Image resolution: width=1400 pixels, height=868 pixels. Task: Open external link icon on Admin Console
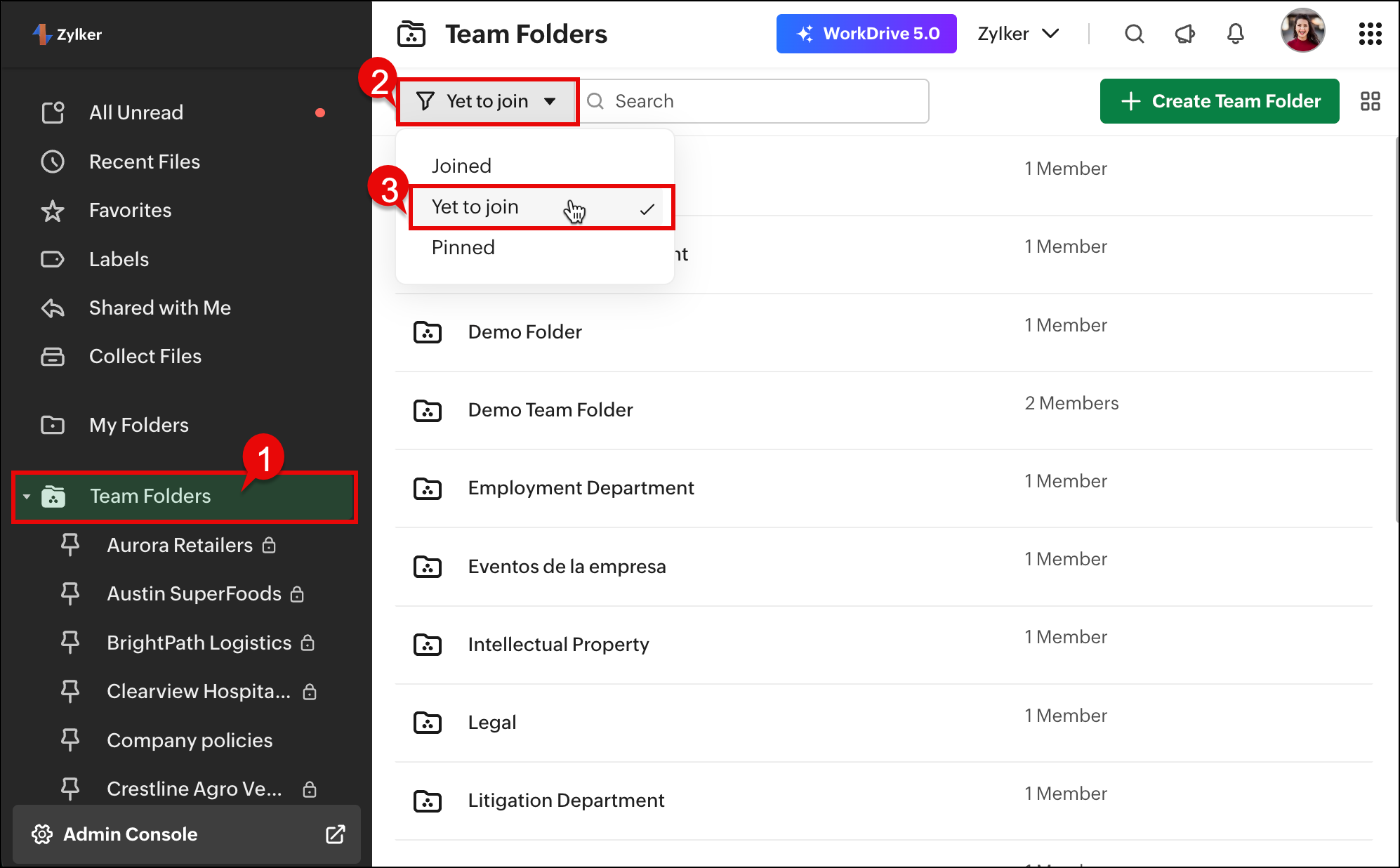(336, 834)
